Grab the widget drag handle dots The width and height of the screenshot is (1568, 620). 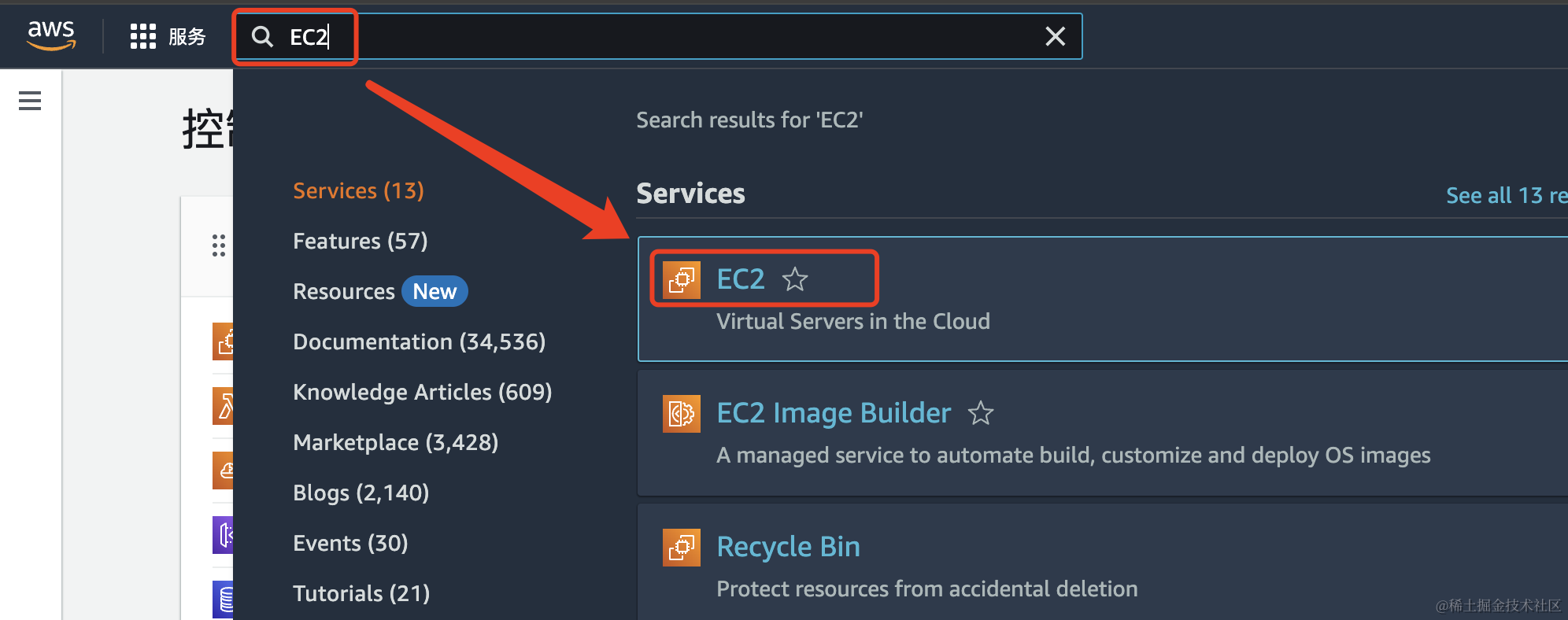(x=219, y=245)
